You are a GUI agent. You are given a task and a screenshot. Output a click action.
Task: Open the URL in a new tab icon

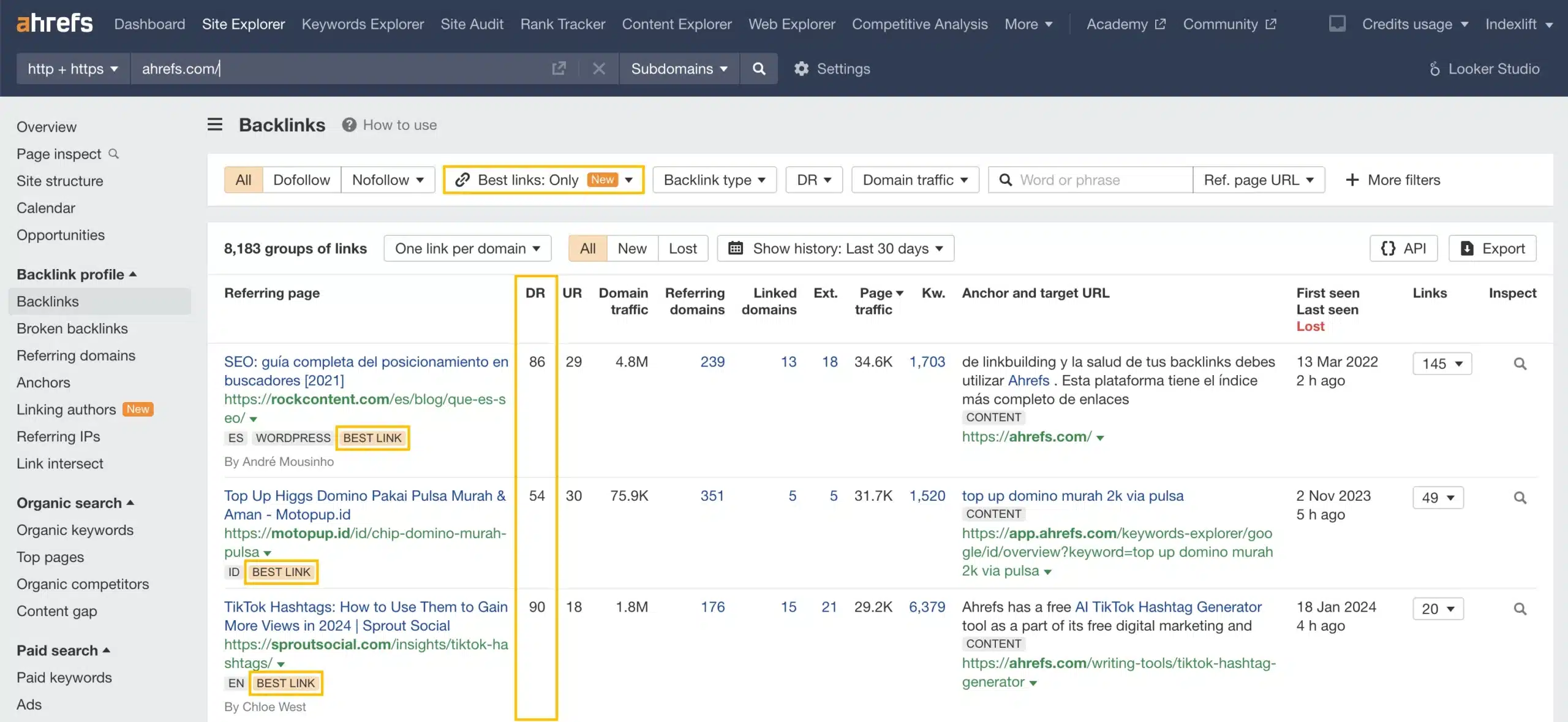559,69
